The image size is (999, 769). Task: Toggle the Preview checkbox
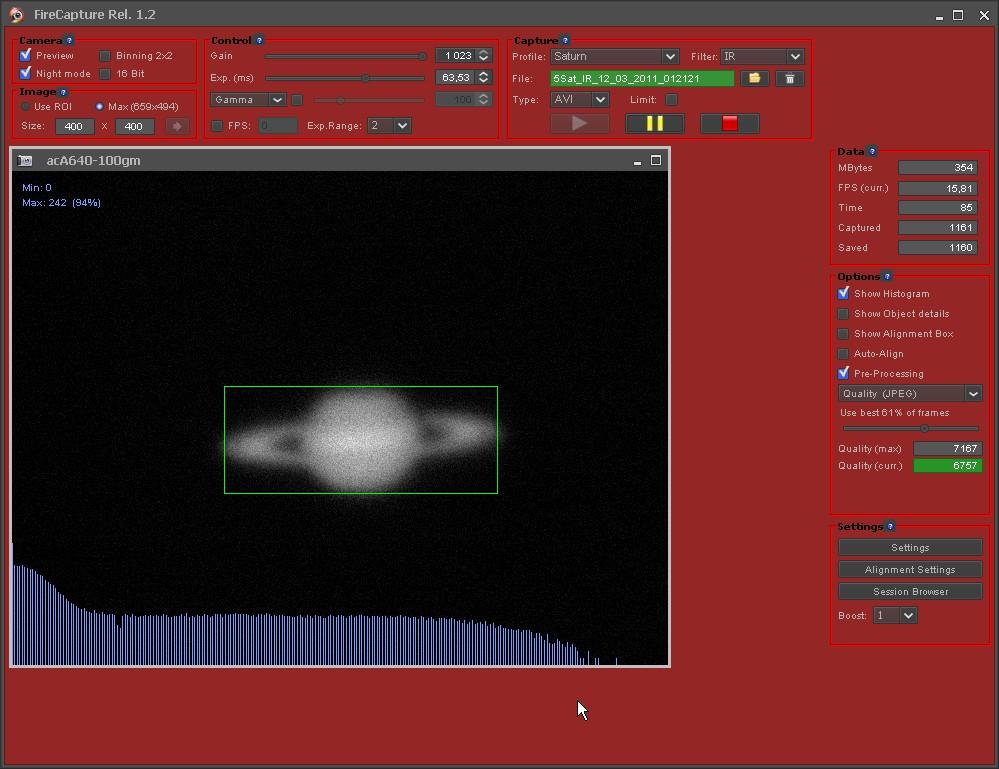pyautogui.click(x=25, y=55)
